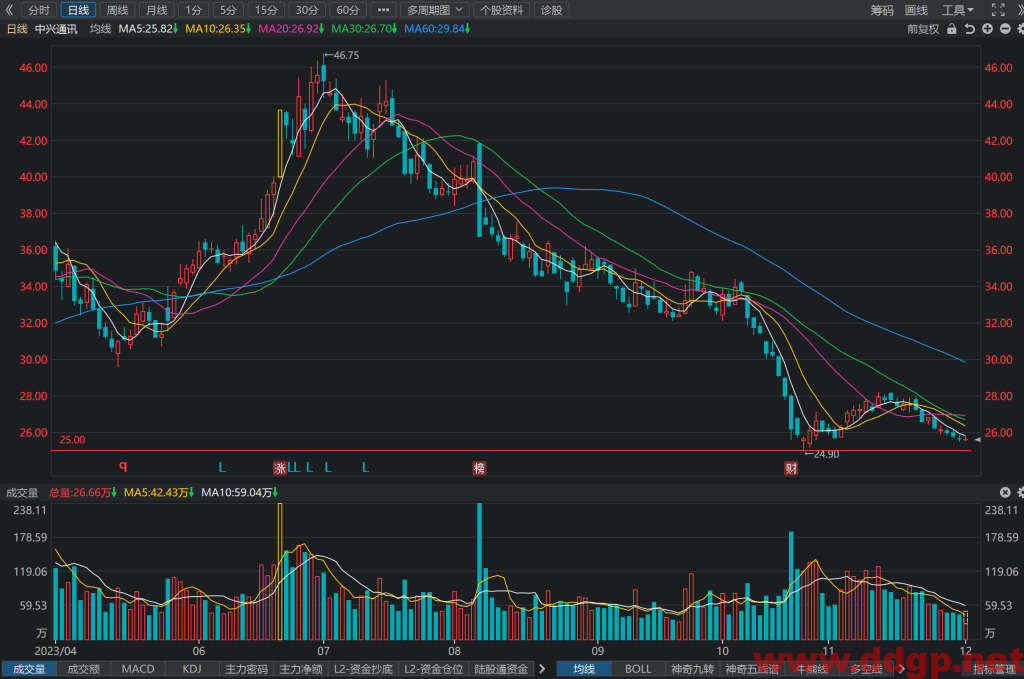The width and height of the screenshot is (1024, 679).
Task: Switch the sub-chart to MACD
Action: click(138, 669)
